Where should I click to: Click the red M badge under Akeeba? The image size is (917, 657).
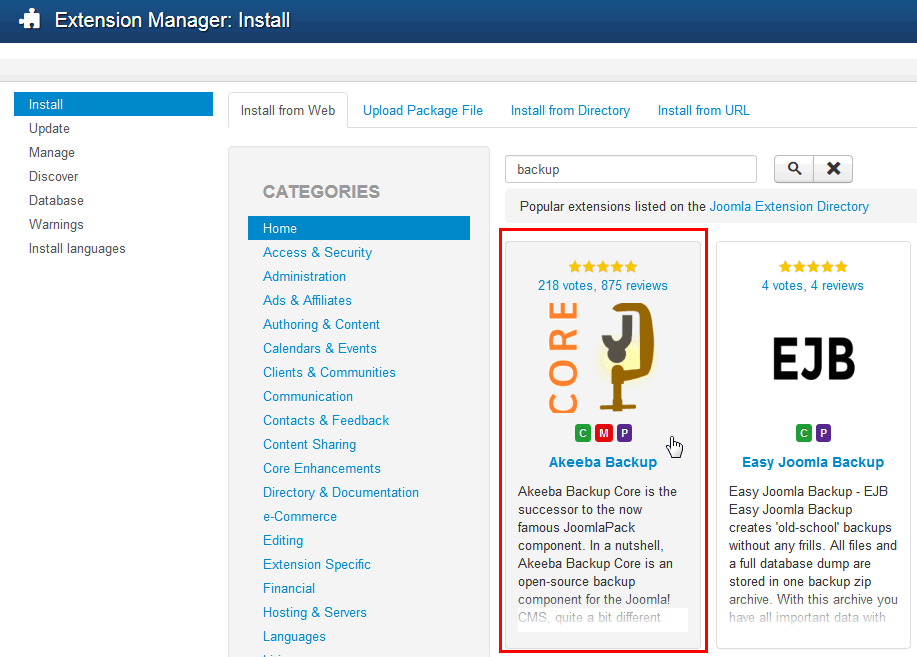[x=604, y=433]
